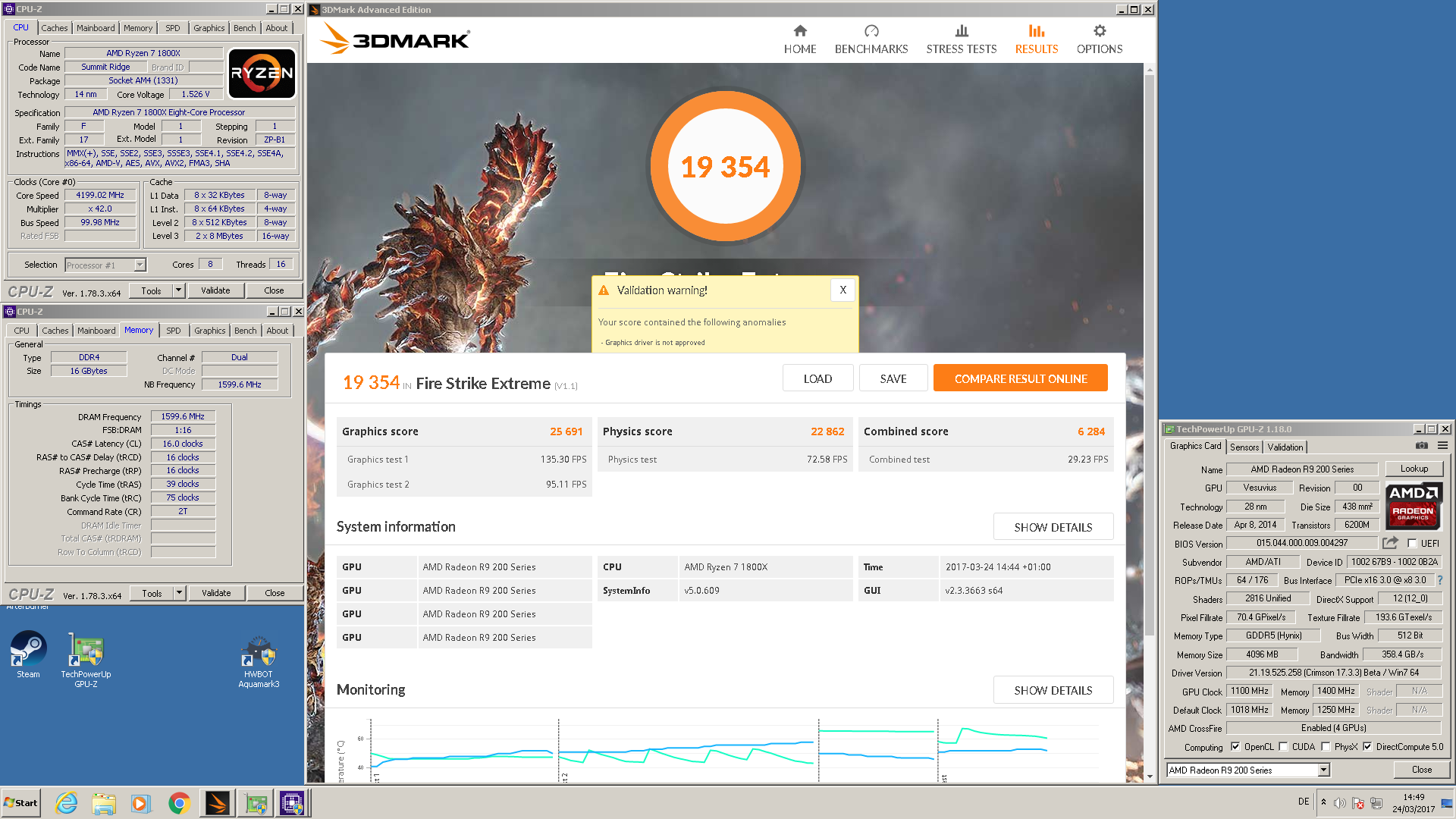Show hidden tray icons
Viewport: 1456px width, 819px height.
coord(1323,802)
